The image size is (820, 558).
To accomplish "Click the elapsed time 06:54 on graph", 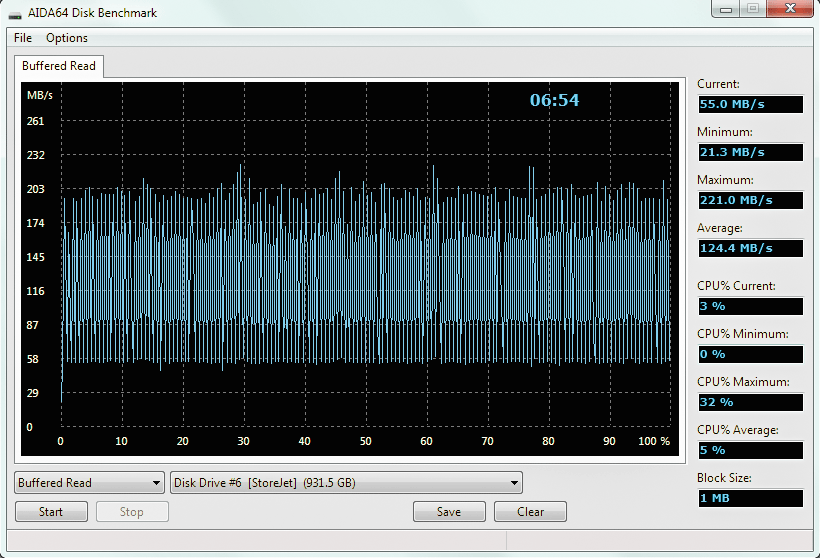I will pyautogui.click(x=554, y=100).
